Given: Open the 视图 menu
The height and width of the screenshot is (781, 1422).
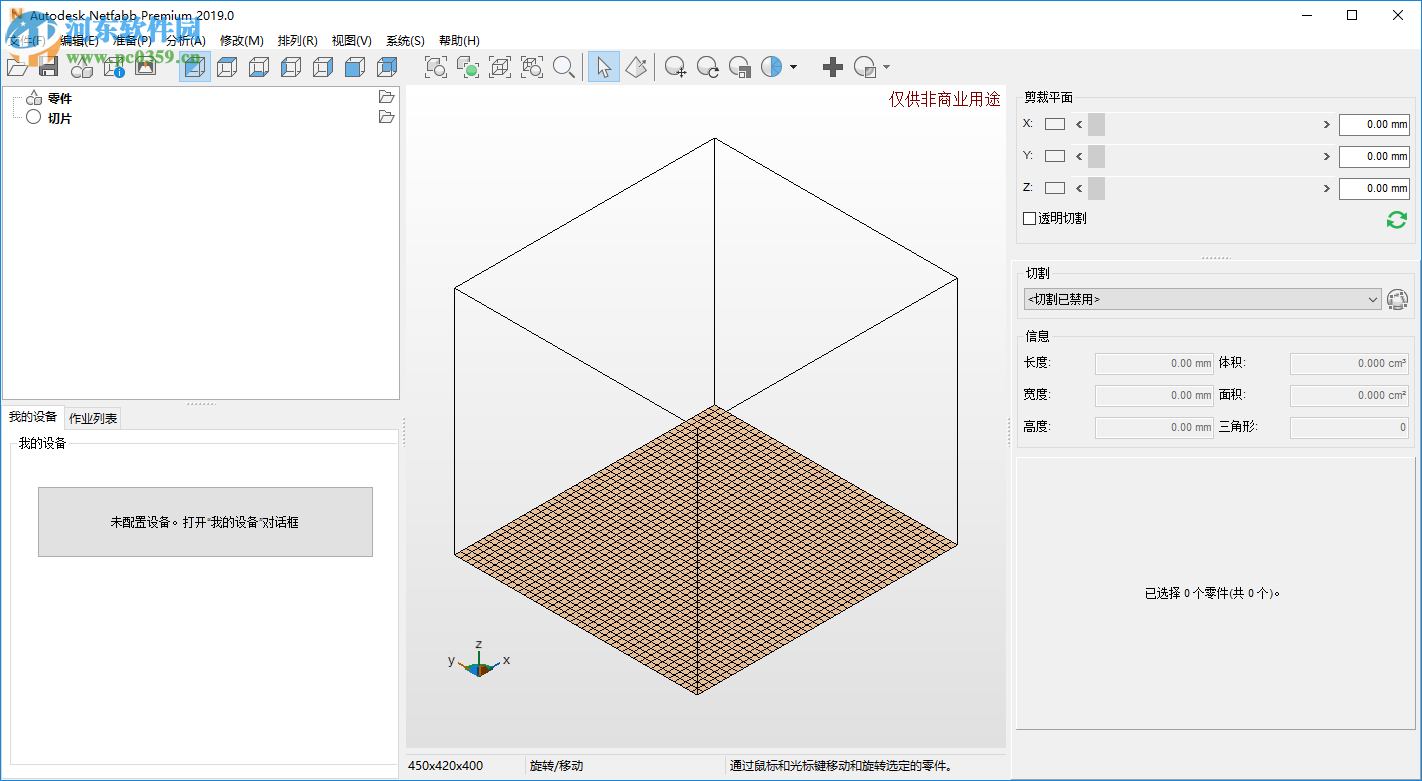Looking at the screenshot, I should (351, 40).
